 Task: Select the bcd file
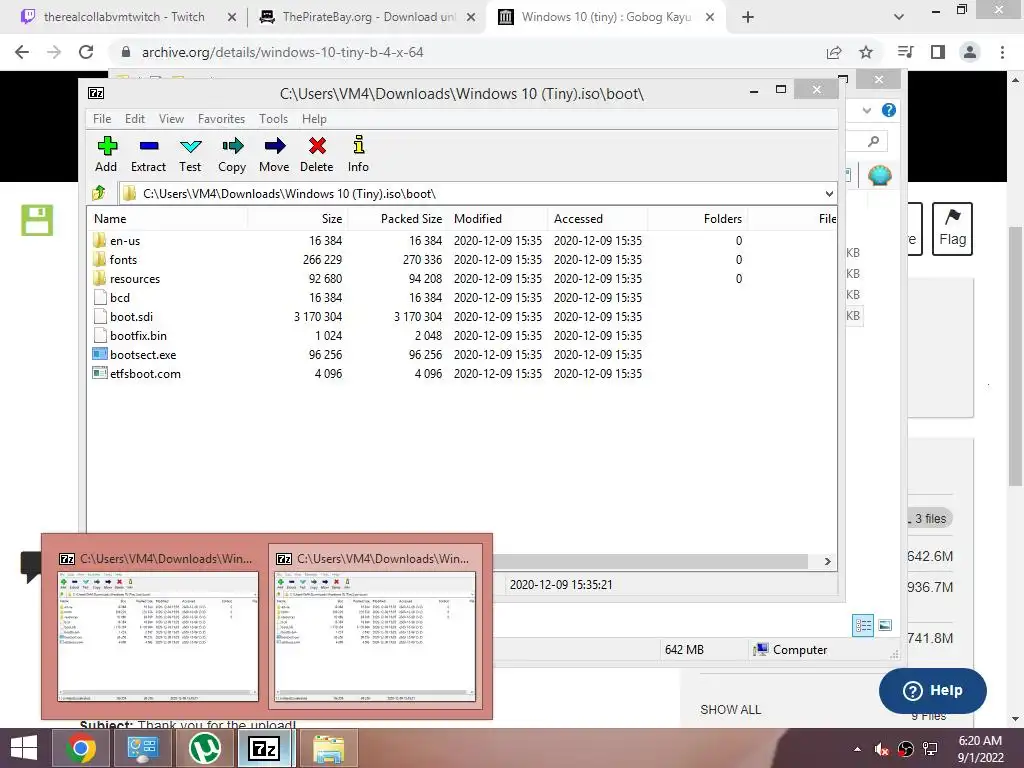tap(120, 298)
